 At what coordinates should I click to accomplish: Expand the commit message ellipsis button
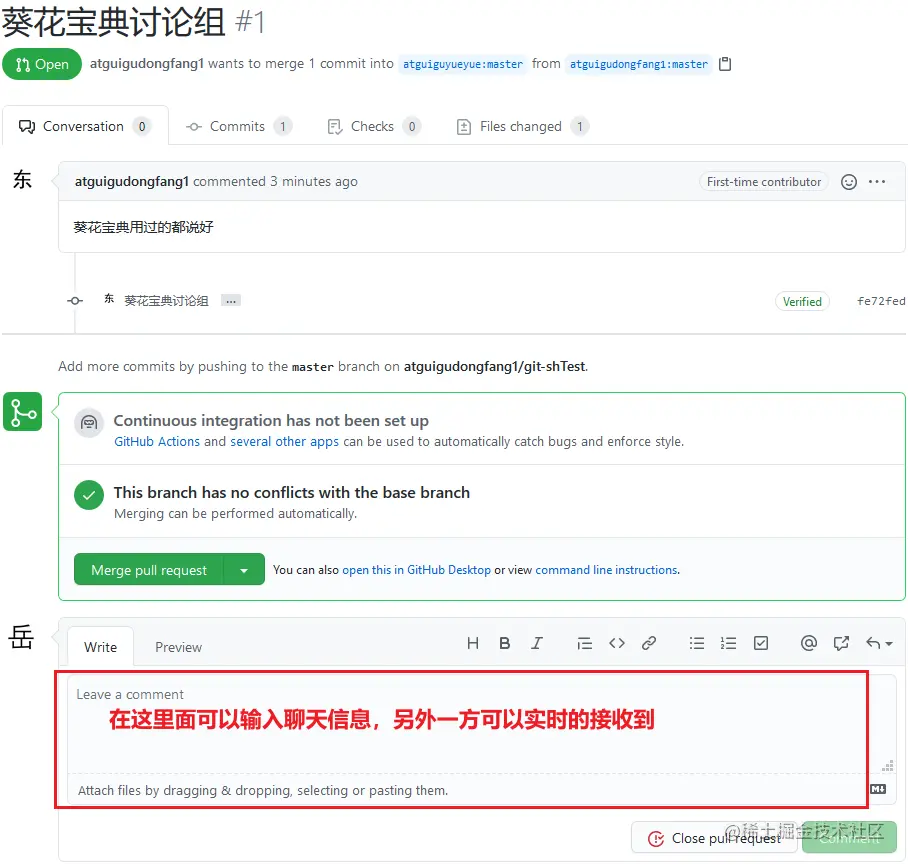[x=230, y=301]
